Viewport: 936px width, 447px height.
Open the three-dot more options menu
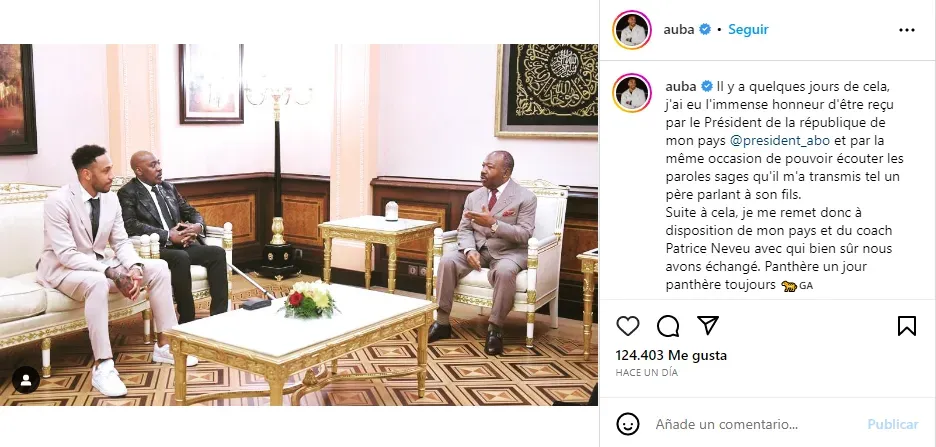[907, 30]
